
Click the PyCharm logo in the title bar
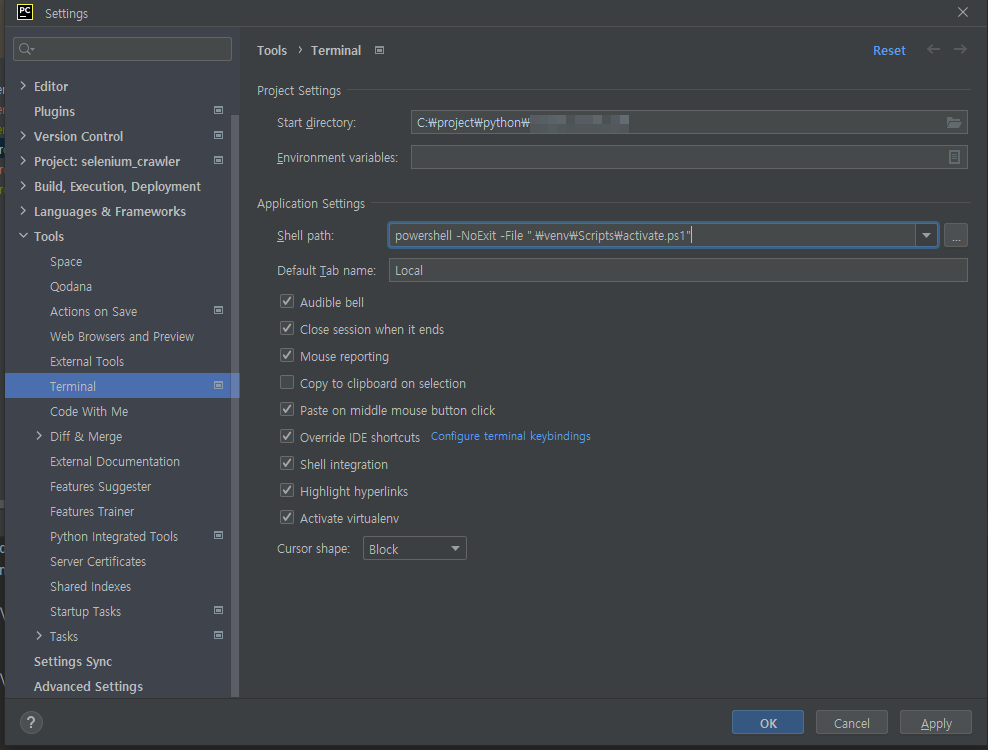click(x=25, y=13)
